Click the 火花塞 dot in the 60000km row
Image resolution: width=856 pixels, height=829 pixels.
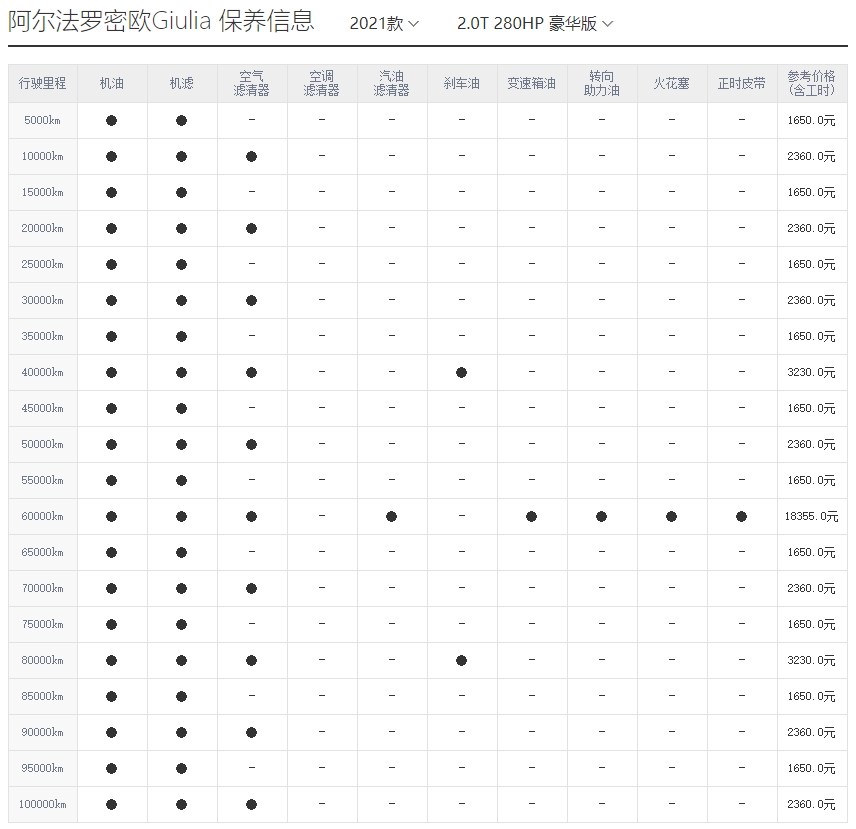[x=671, y=517]
